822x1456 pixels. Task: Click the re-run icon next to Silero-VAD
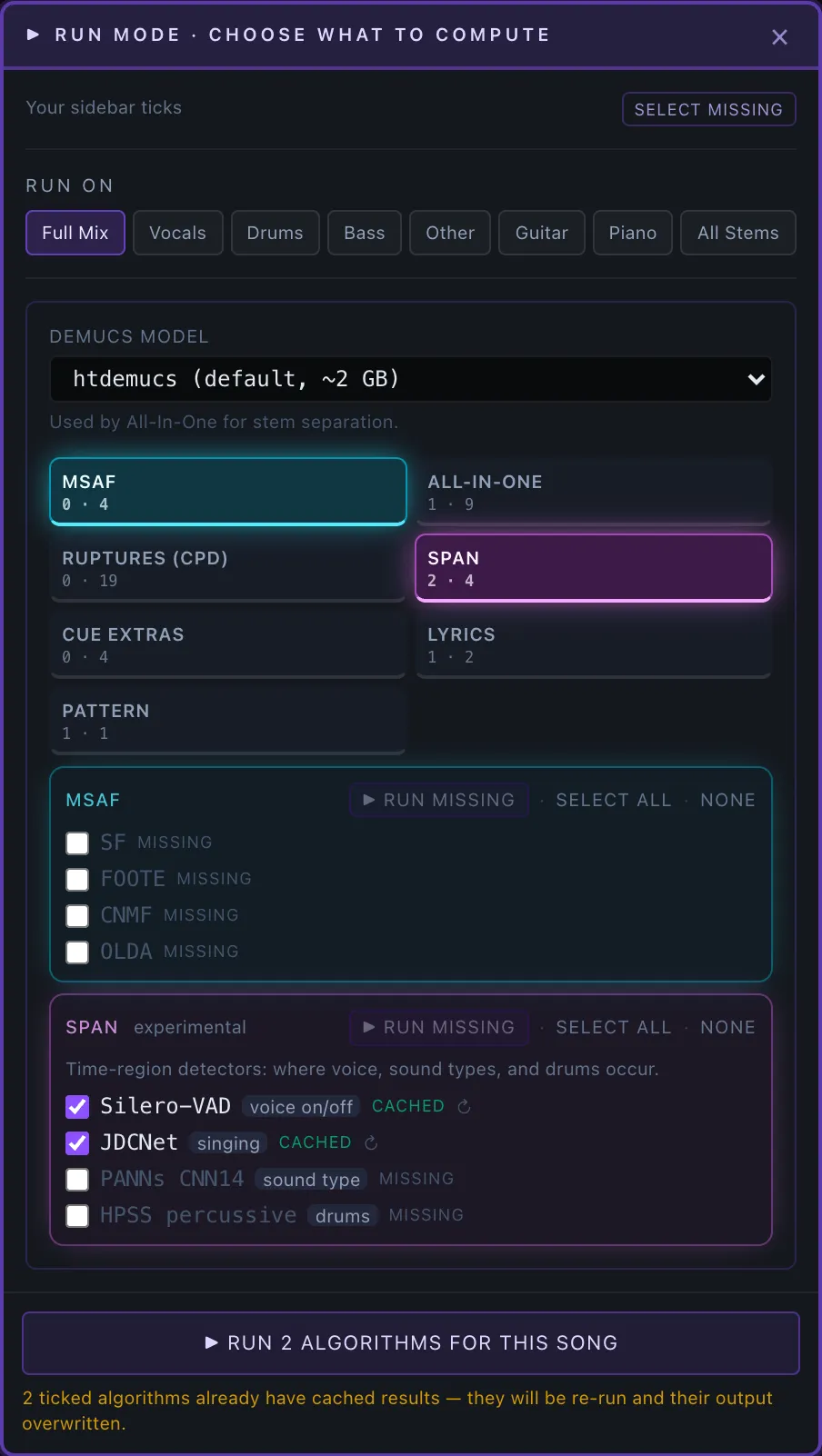tap(464, 1106)
